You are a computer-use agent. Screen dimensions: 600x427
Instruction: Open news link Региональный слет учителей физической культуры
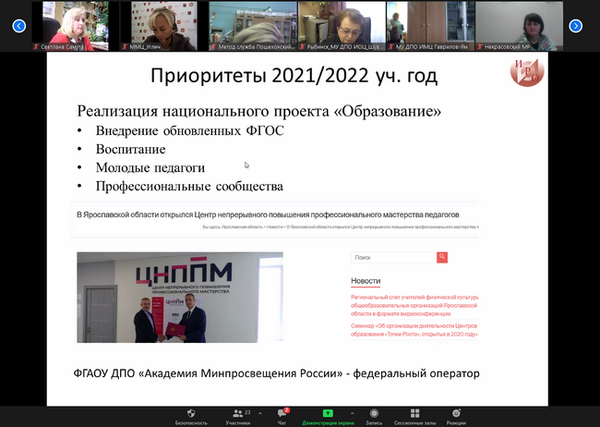pos(414,305)
